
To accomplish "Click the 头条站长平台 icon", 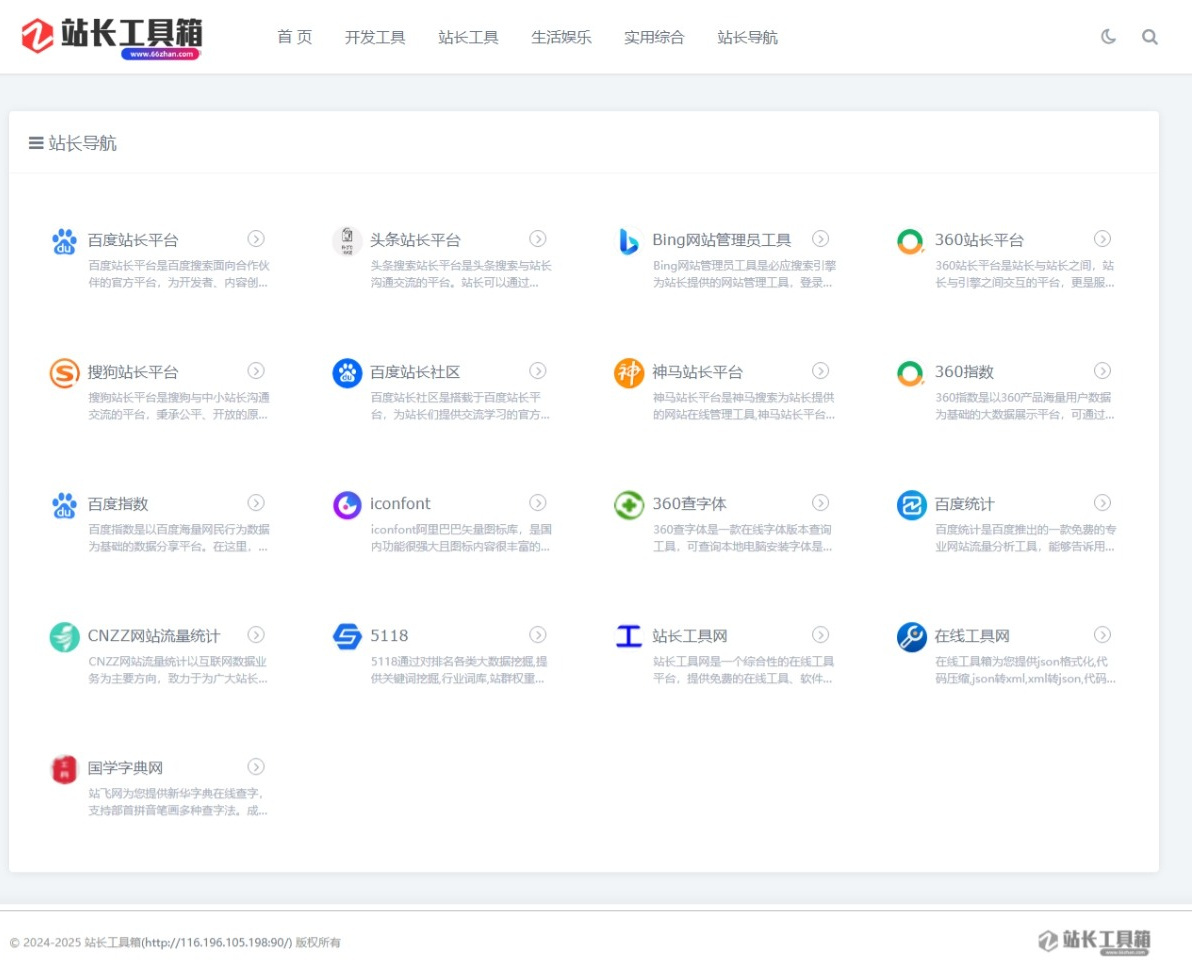I will click(x=347, y=241).
